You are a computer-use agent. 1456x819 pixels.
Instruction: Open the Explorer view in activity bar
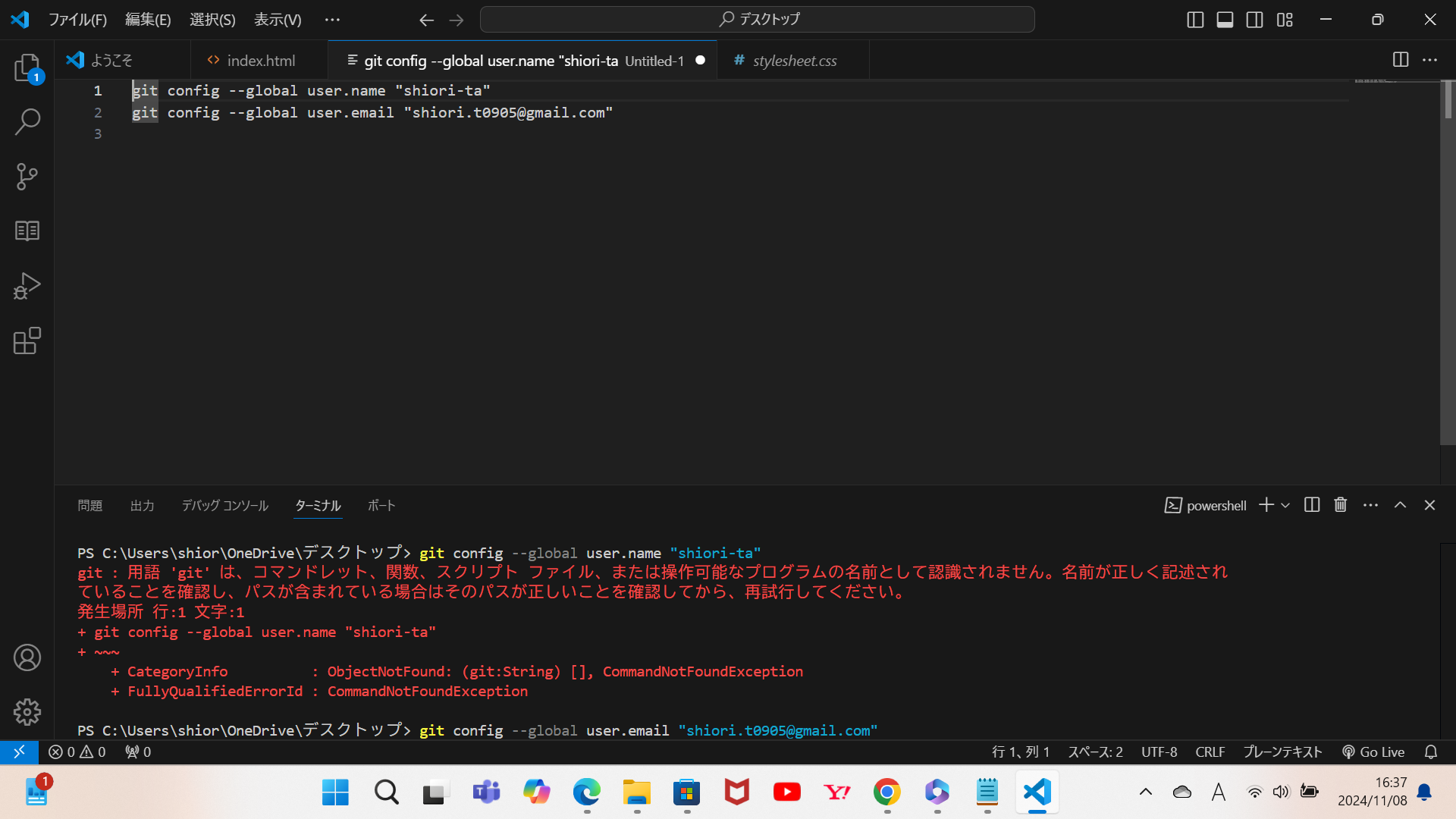[x=27, y=67]
